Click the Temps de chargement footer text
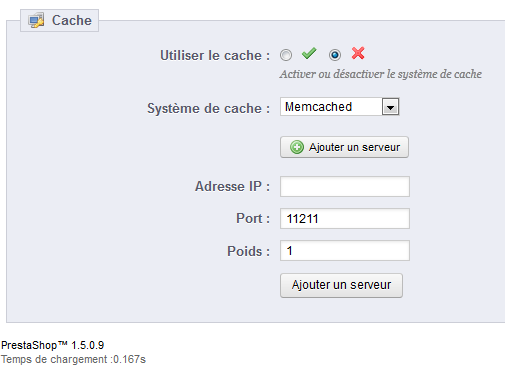Screen dimensions: 505x388 tap(73, 359)
